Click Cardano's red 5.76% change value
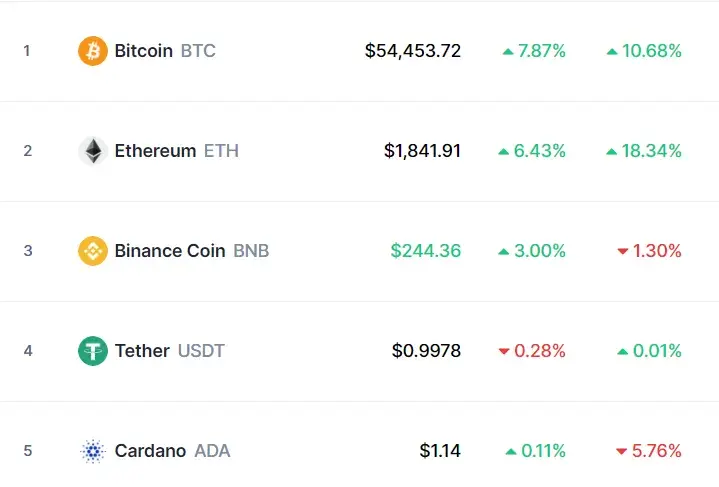719x487 pixels. pyautogui.click(x=656, y=451)
